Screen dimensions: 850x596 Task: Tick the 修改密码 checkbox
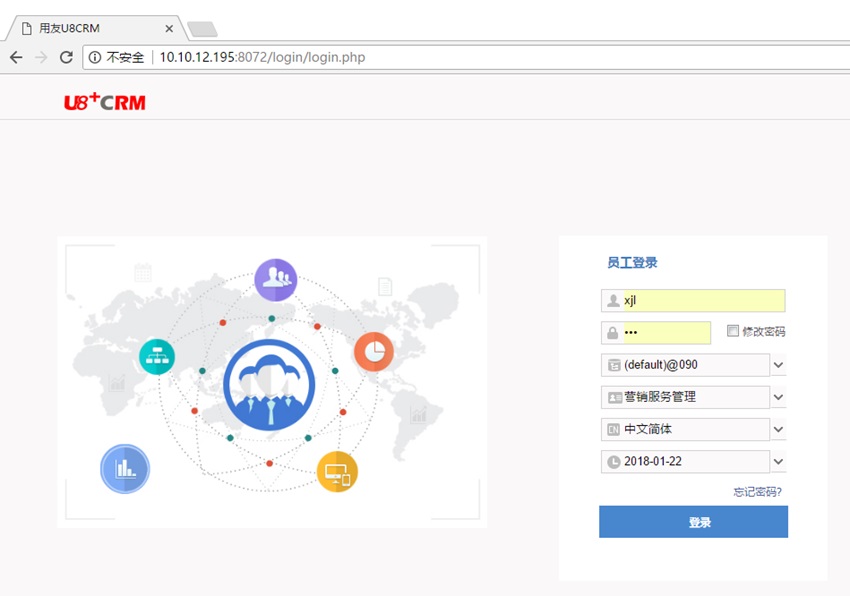pos(732,331)
